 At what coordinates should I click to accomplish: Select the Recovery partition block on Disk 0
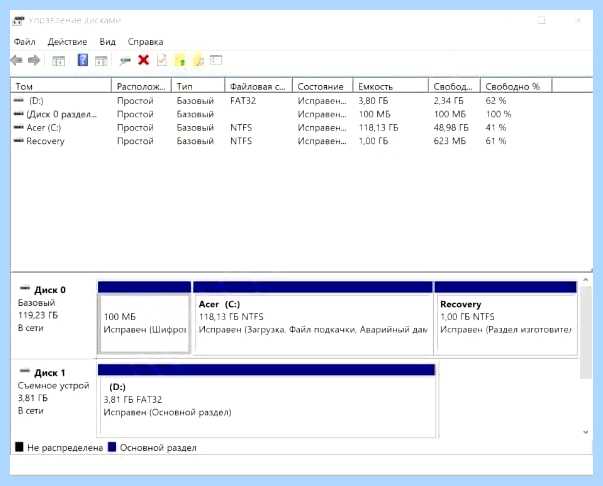[506, 318]
